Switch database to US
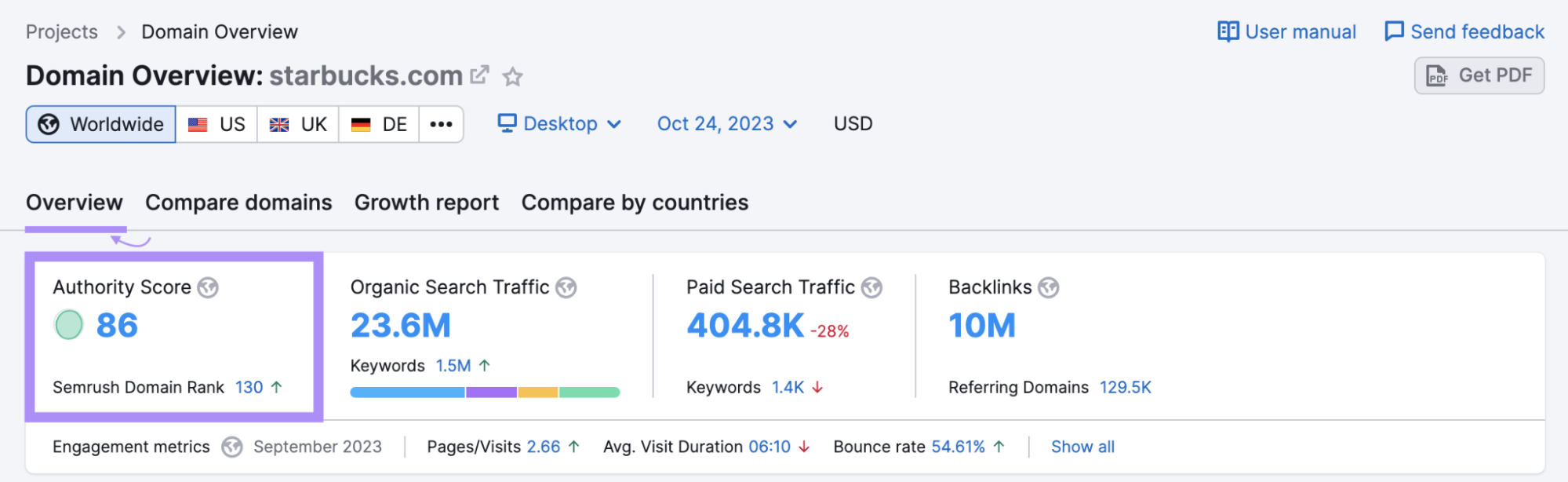The height and width of the screenshot is (482, 1568). (x=216, y=124)
